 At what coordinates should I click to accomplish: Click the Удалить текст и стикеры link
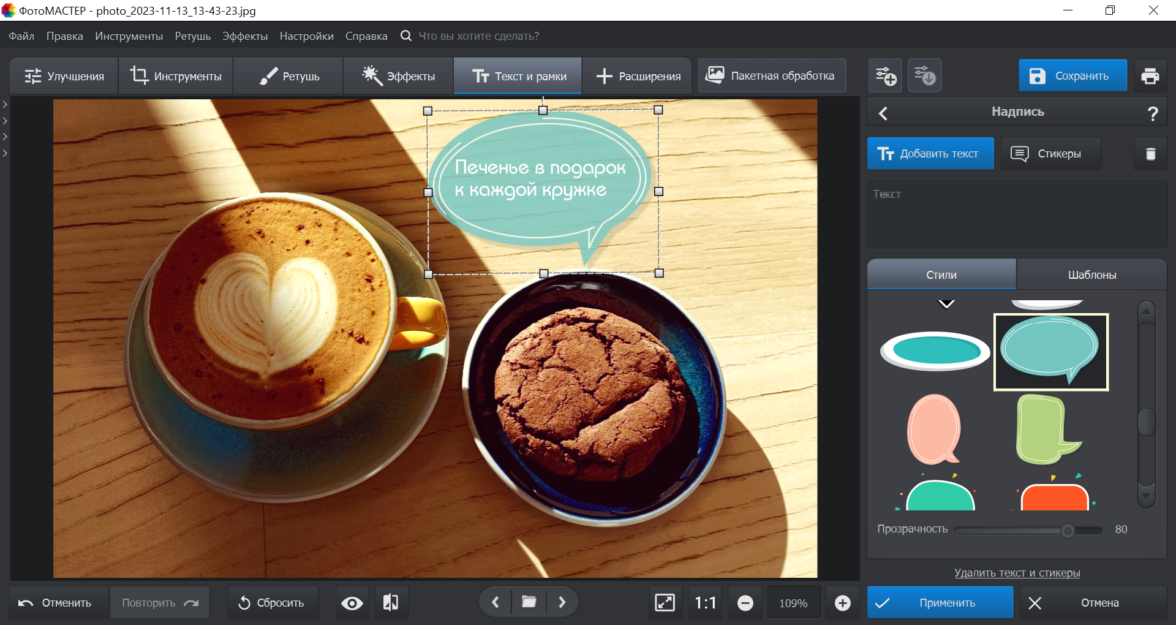(1016, 573)
